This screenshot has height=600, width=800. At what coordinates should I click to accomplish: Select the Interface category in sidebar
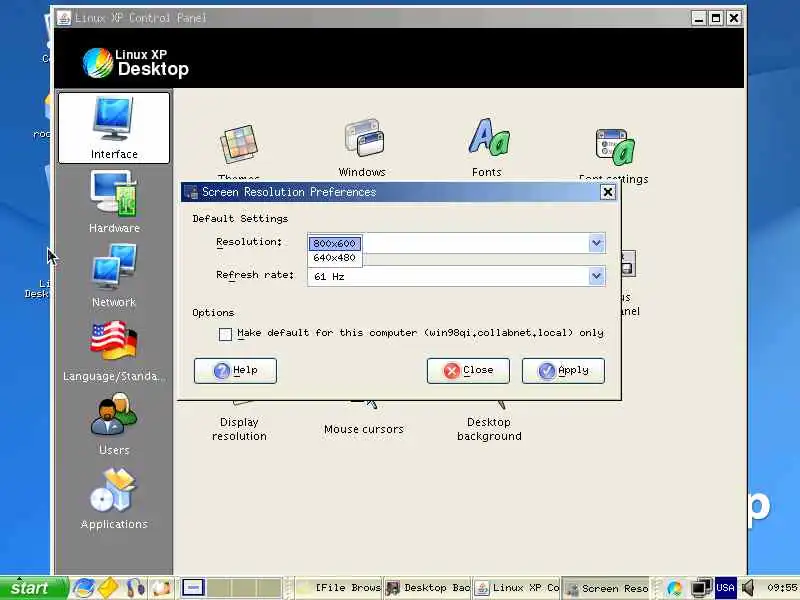114,128
